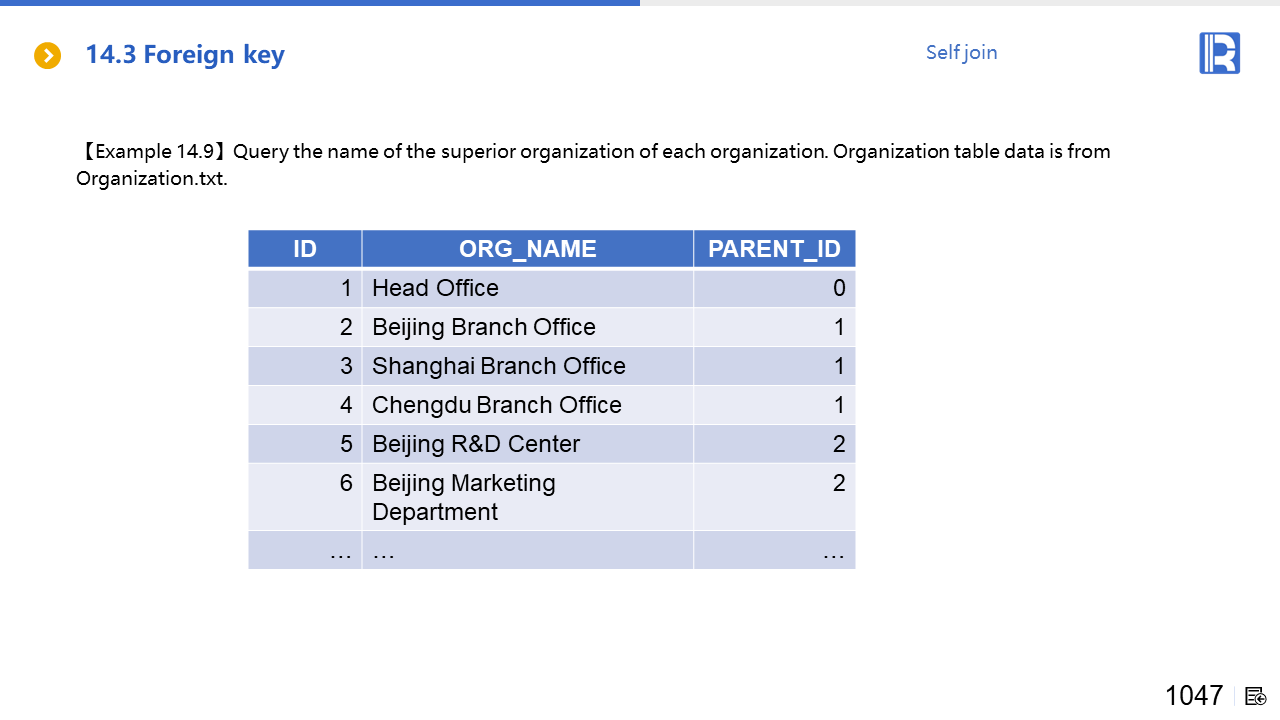Click the slide list icon next to 1047
1280x720 pixels.
click(x=1256, y=696)
